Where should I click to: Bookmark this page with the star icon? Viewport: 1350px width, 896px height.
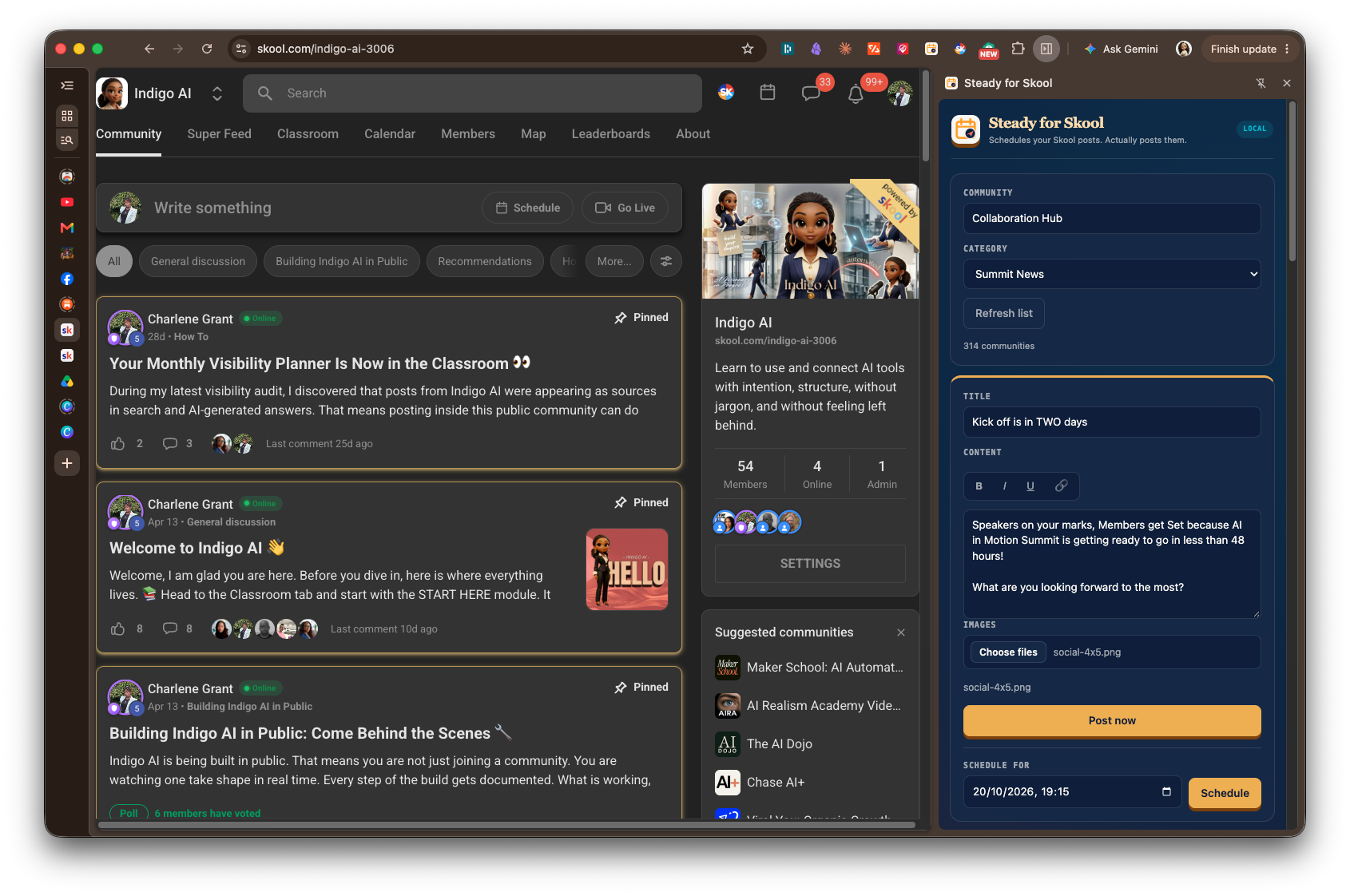point(748,49)
